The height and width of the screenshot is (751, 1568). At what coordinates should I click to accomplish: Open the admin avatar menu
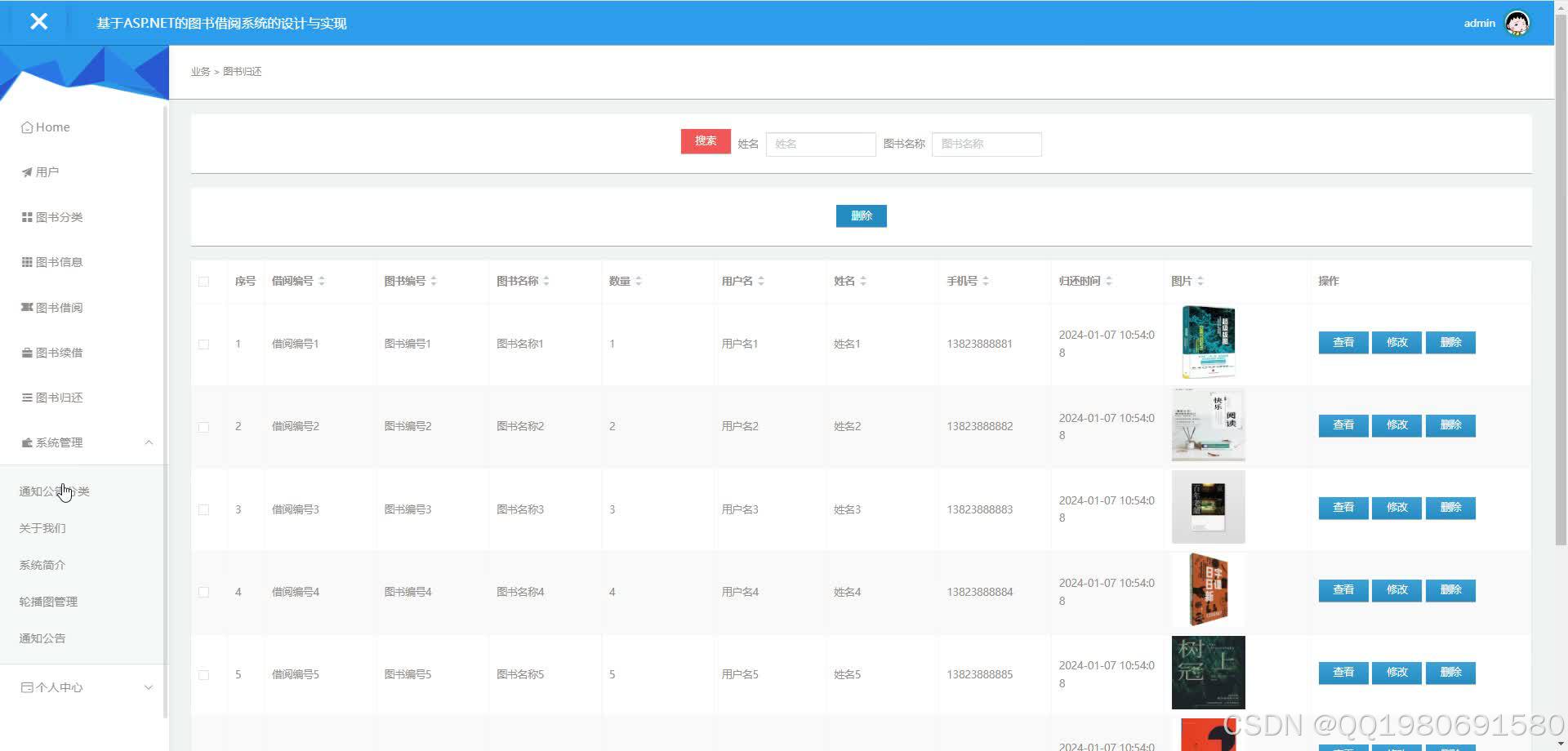coord(1517,23)
